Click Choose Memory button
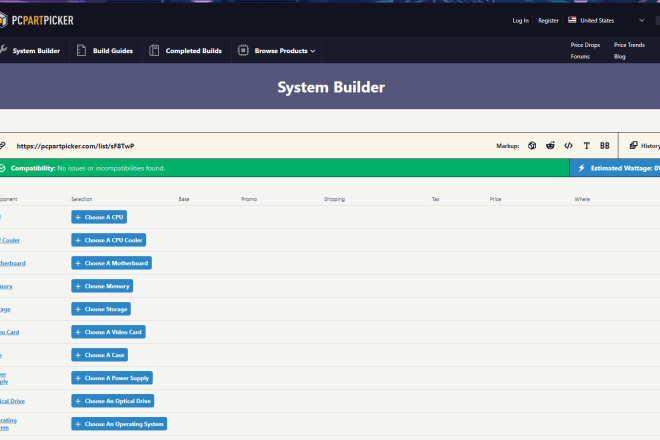 102,286
